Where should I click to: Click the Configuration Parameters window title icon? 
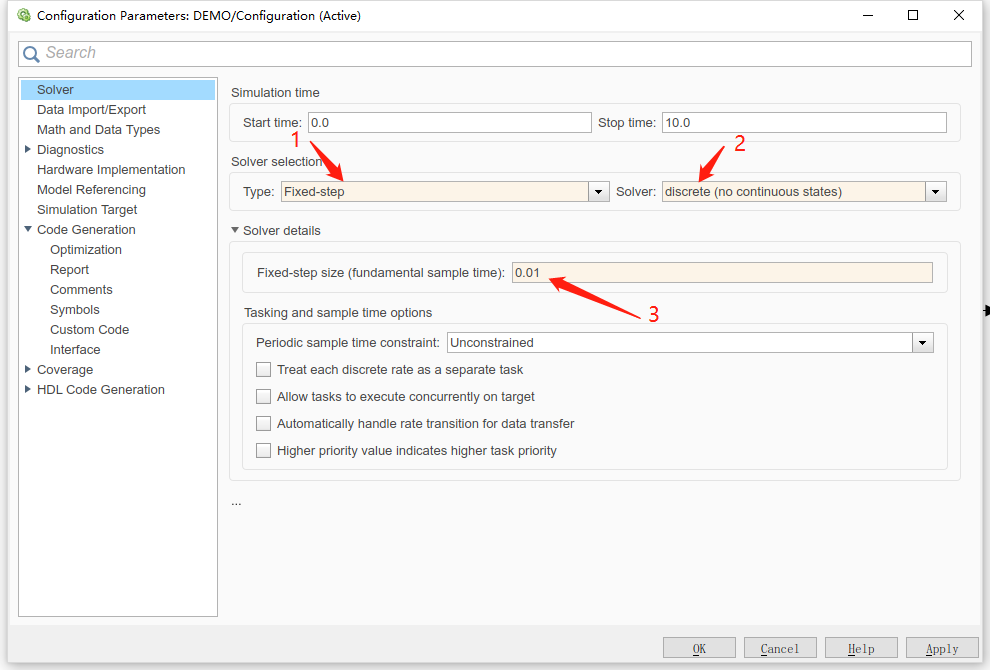pyautogui.click(x=24, y=15)
